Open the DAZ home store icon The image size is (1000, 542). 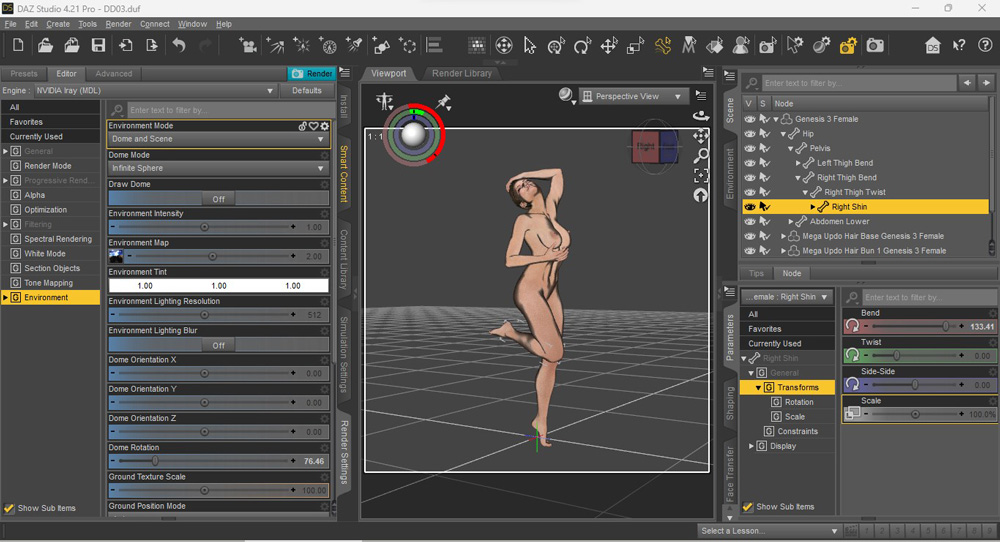[933, 45]
